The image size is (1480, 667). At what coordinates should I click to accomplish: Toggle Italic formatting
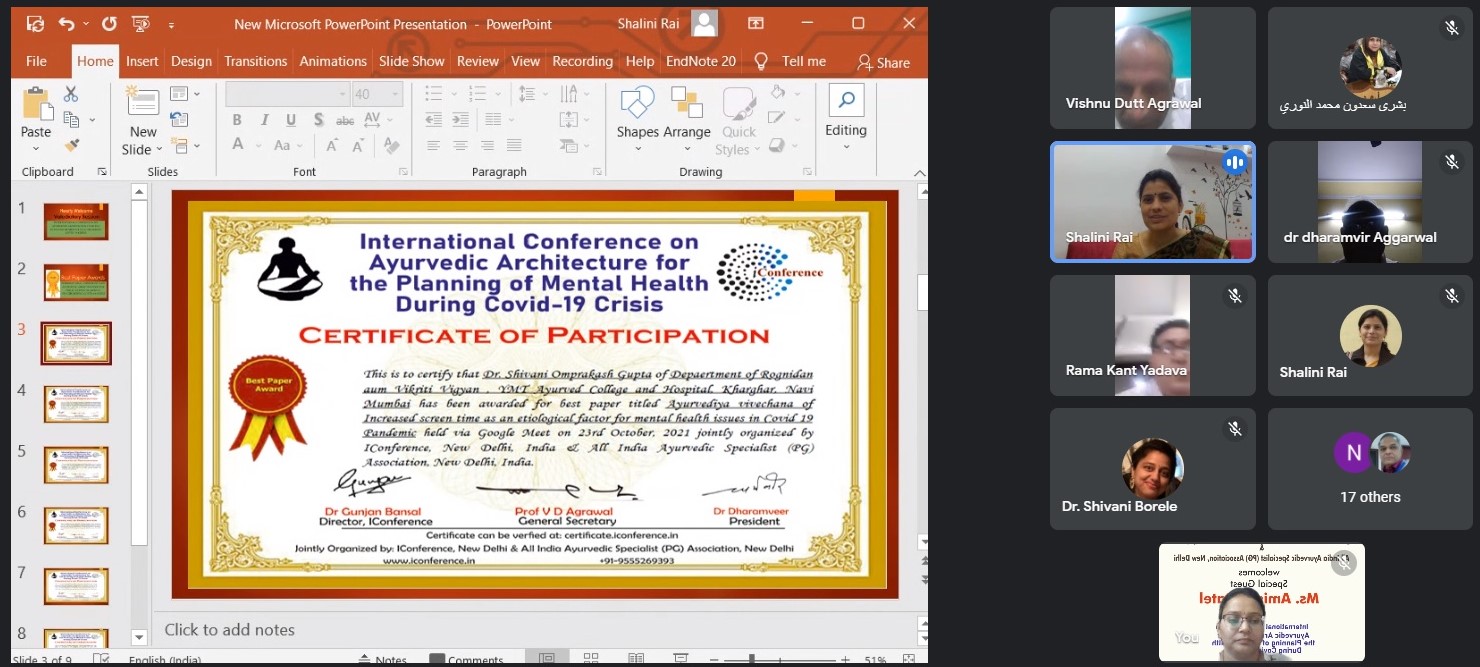264,120
